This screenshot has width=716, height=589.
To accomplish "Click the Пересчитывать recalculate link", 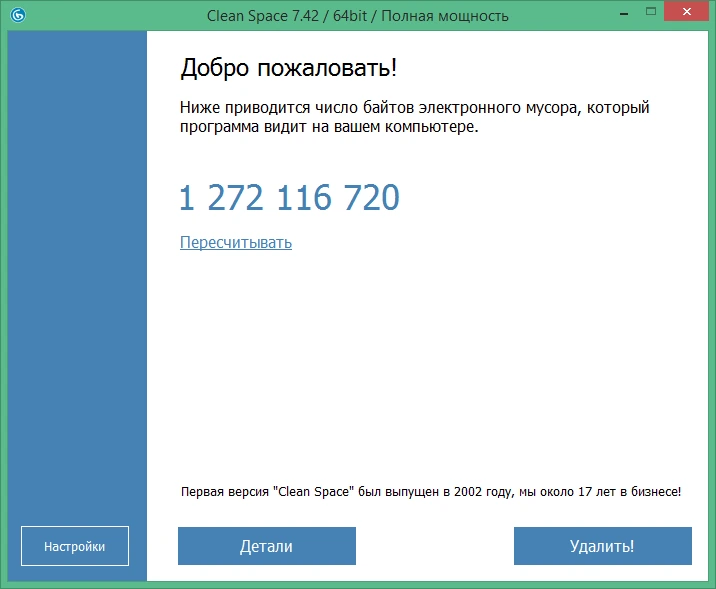I will [x=236, y=242].
